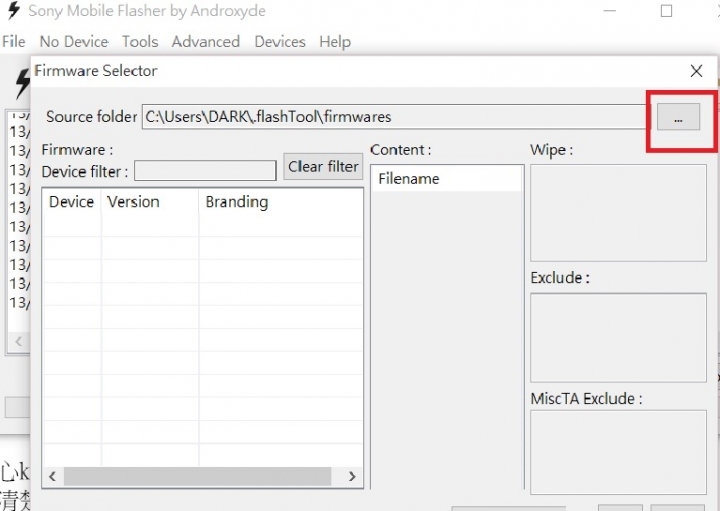Click the source folder browse (...) button
This screenshot has height=511, width=720.
[678, 117]
